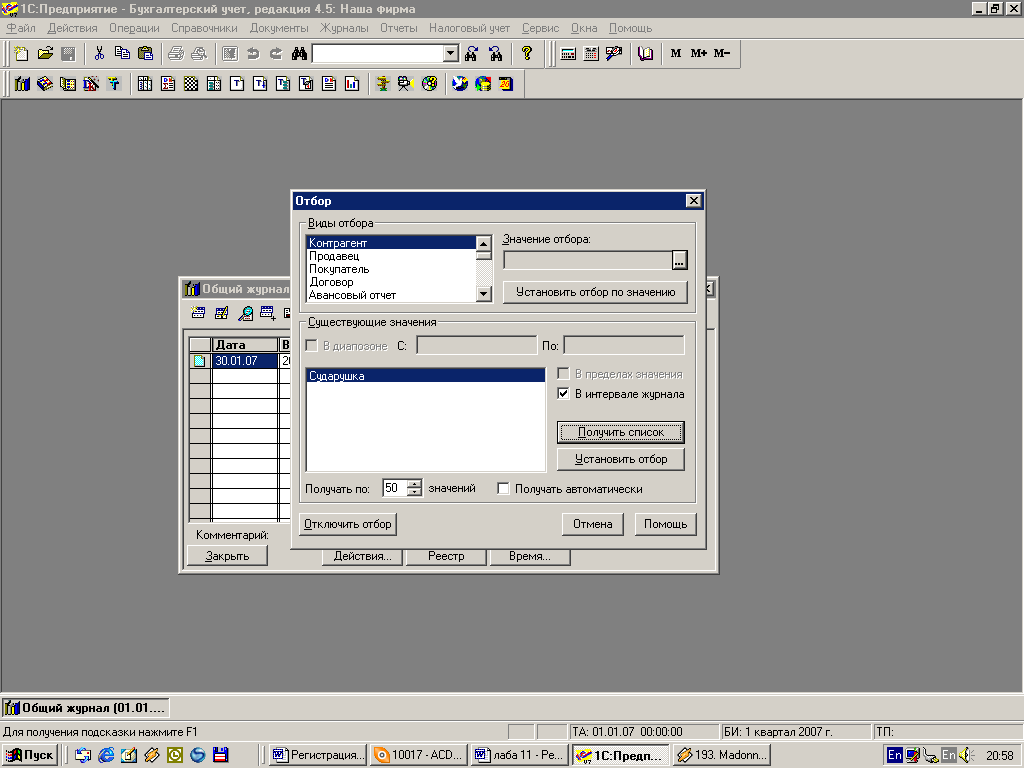1024x768 pixels.
Task: Click the binoculars Find icon
Action: 298,54
